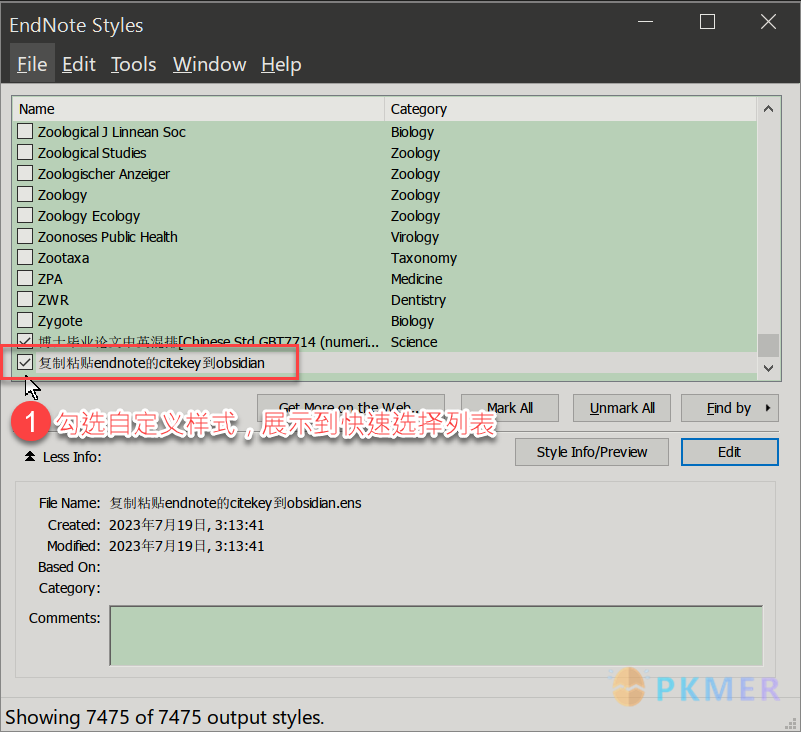This screenshot has width=801, height=732.
Task: Tick the checkbox for the Zoology style
Action: [25, 194]
